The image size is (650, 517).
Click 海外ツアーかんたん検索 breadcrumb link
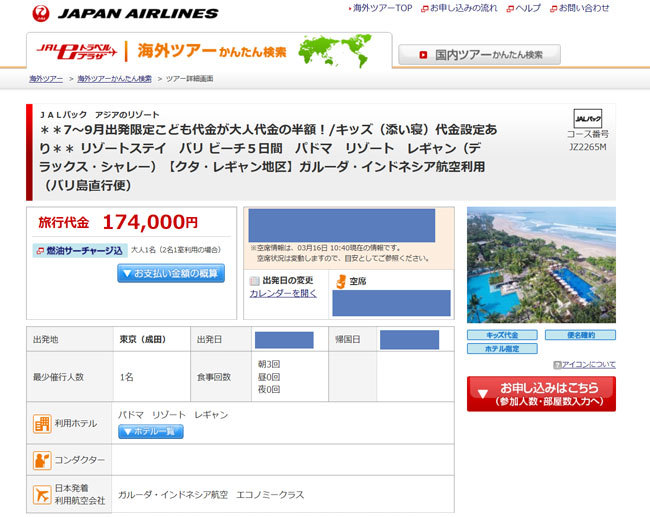click(114, 79)
